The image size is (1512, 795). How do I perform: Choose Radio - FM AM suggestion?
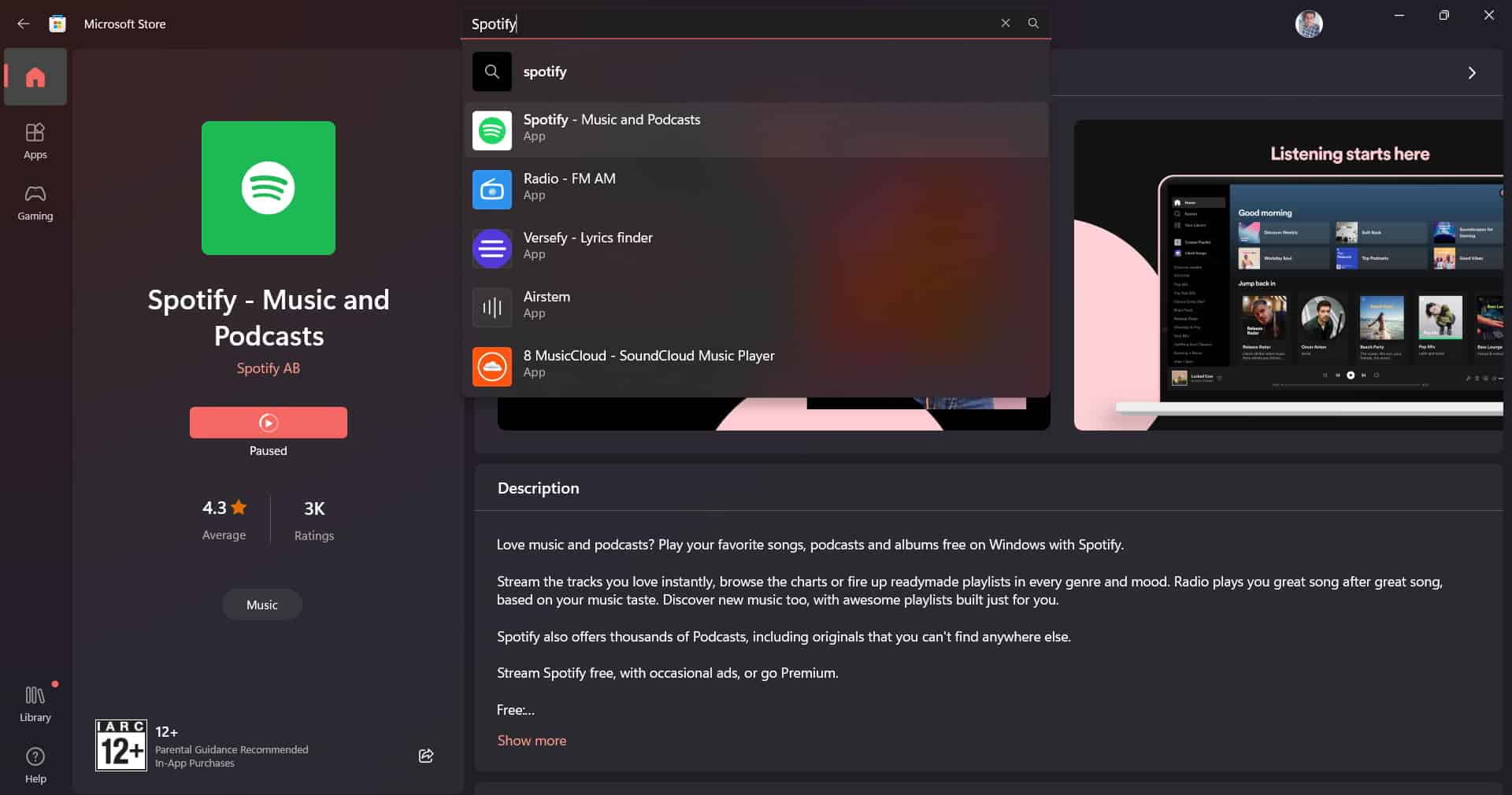756,189
